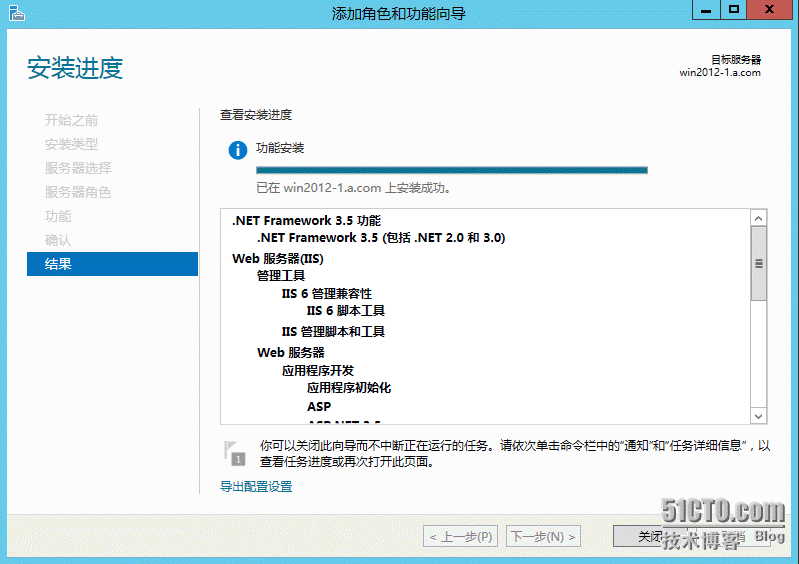The width and height of the screenshot is (799, 564).
Task: Click the .NET Framework 3.5 功能 entry
Action: [306, 221]
